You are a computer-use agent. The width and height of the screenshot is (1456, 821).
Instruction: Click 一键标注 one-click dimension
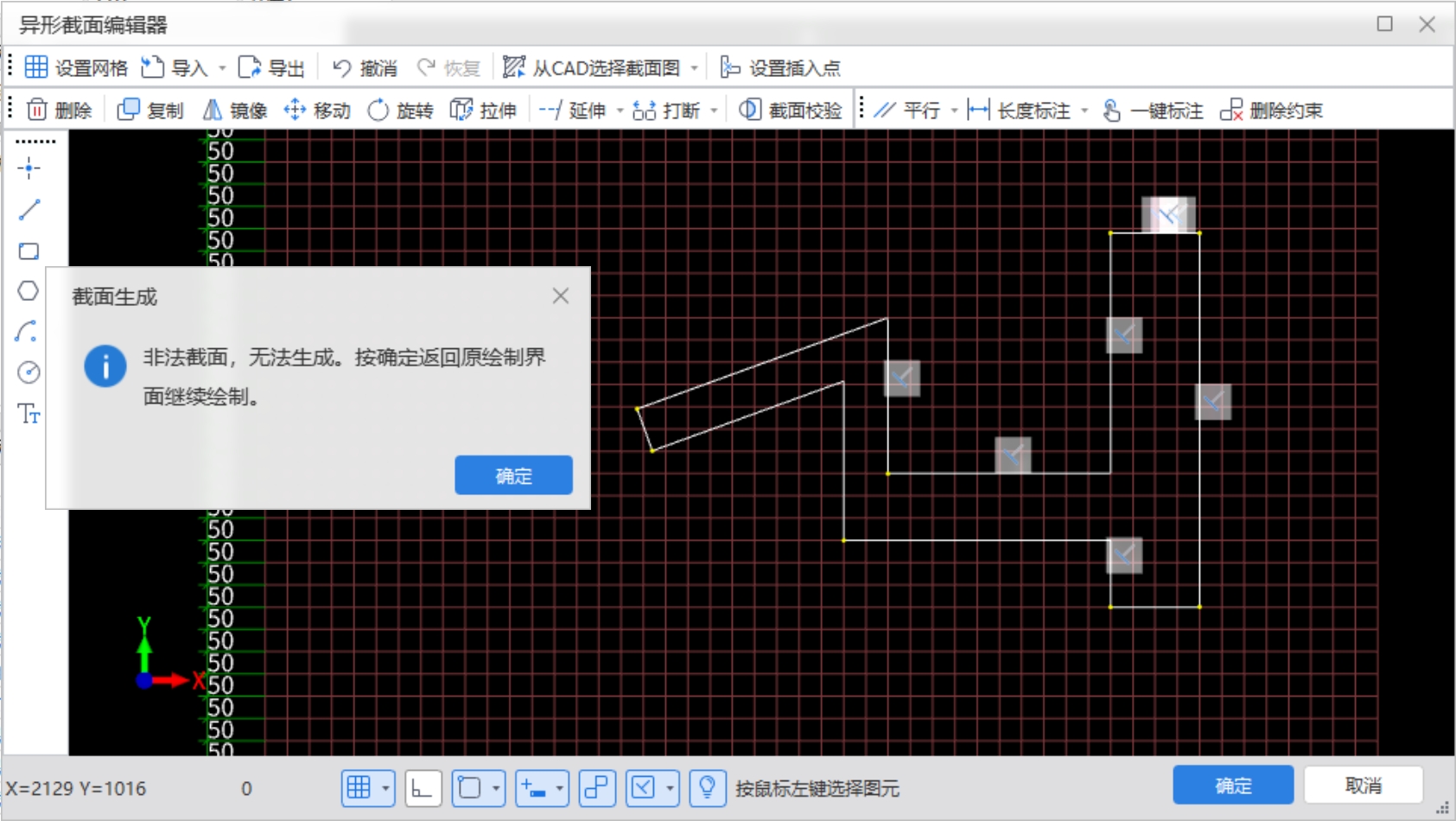pyautogui.click(x=1153, y=110)
